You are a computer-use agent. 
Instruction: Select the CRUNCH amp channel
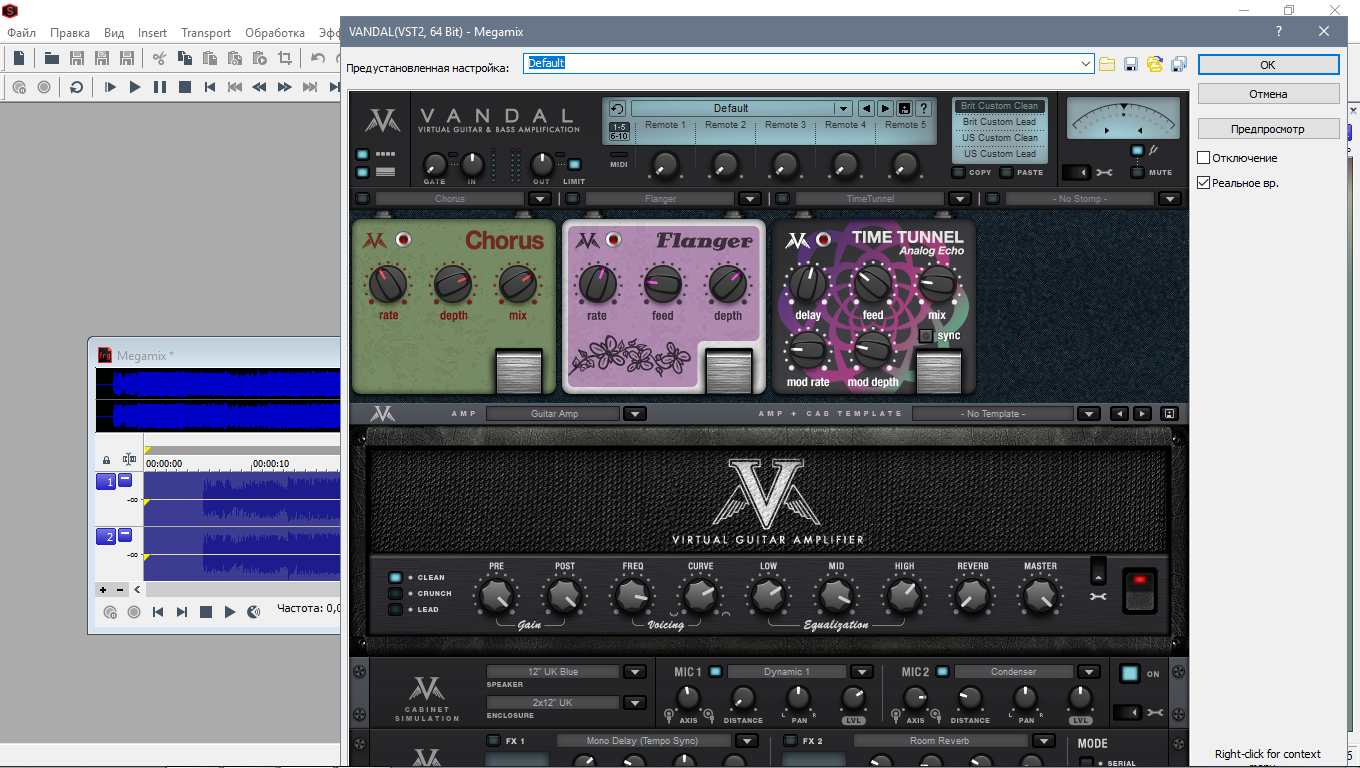click(396, 593)
